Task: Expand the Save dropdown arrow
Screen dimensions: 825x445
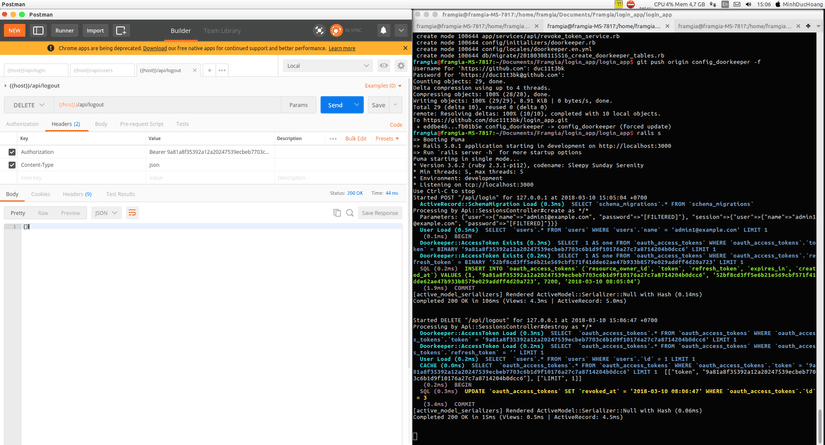Action: click(x=396, y=105)
